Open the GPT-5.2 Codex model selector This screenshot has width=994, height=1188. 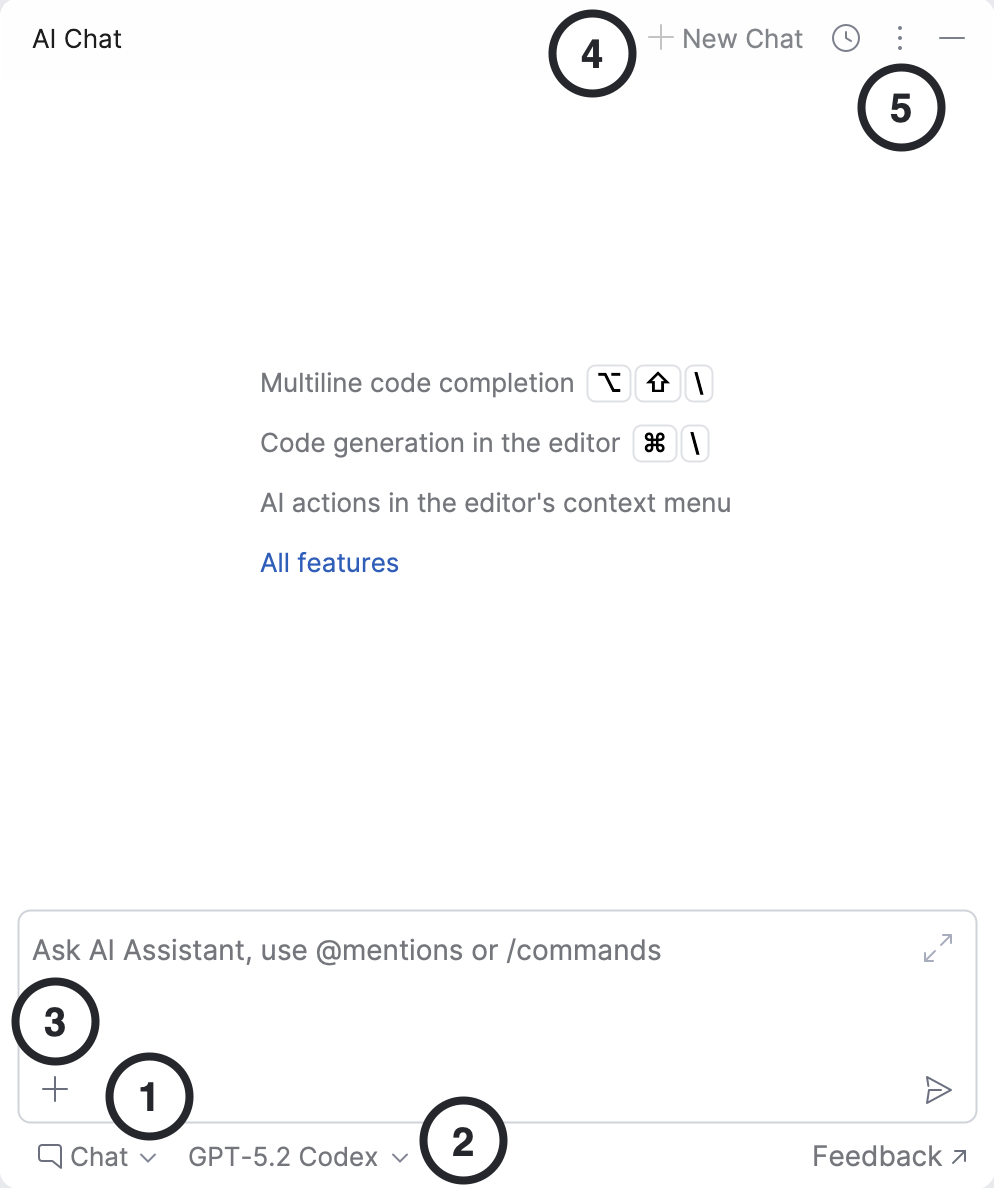(x=299, y=1156)
